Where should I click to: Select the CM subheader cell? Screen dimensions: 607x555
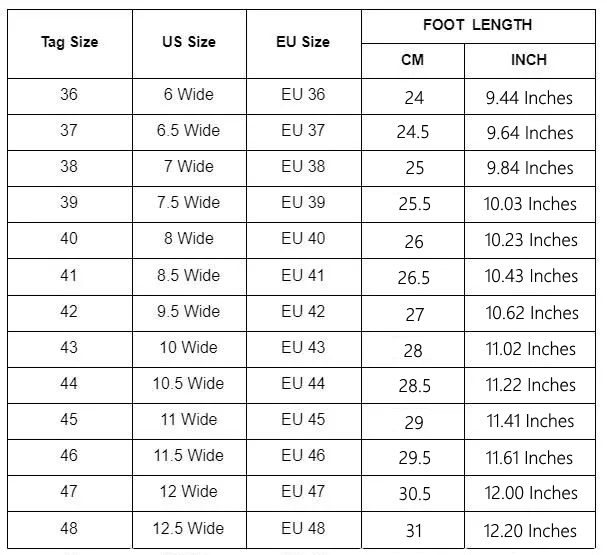click(413, 61)
